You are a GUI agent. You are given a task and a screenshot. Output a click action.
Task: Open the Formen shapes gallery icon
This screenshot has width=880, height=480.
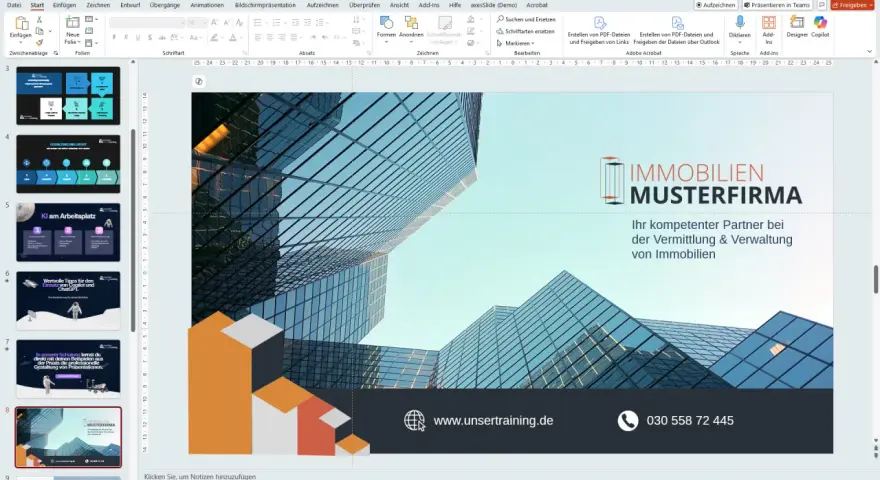tap(386, 23)
